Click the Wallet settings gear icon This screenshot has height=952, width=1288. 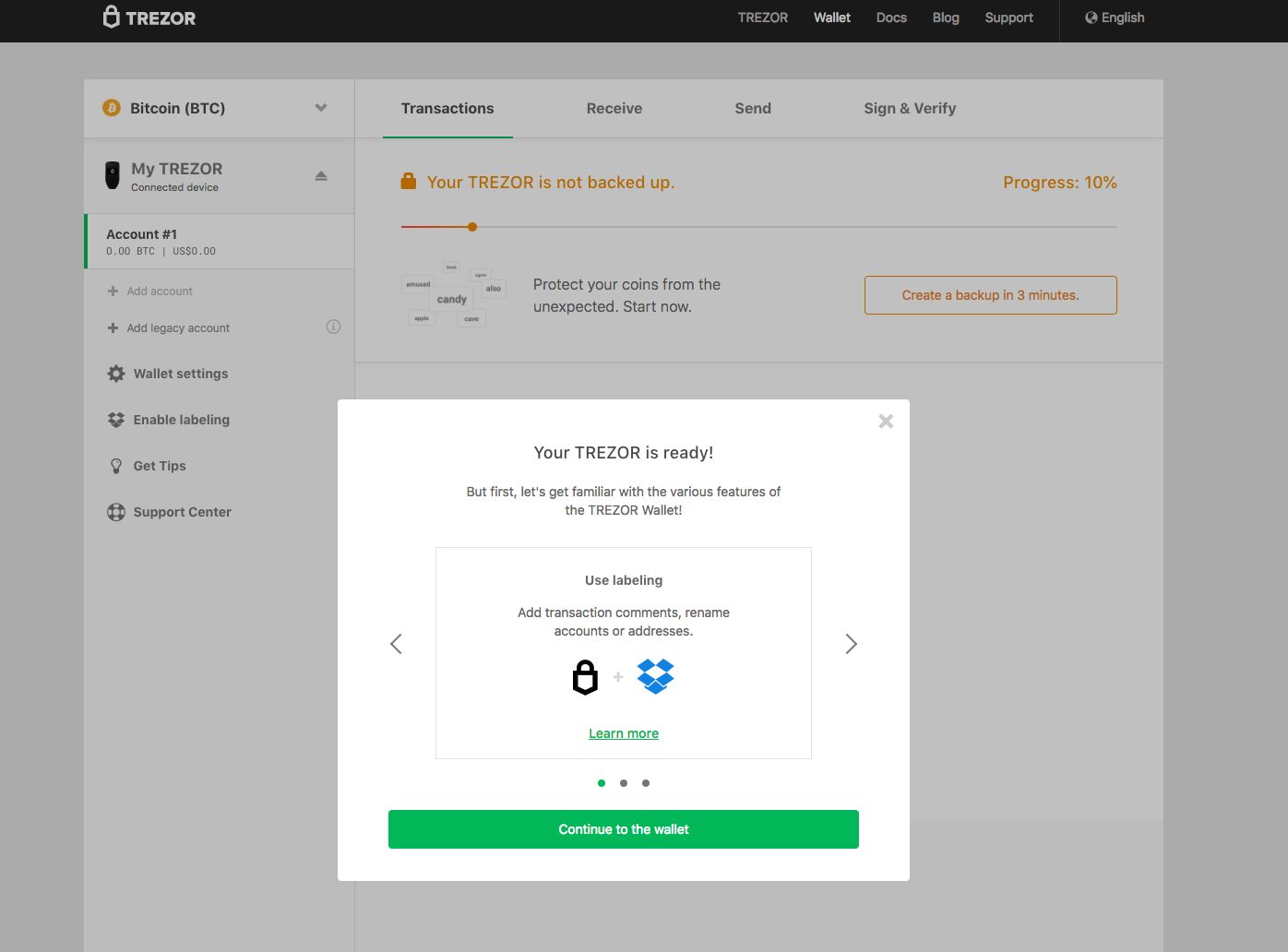tap(116, 374)
